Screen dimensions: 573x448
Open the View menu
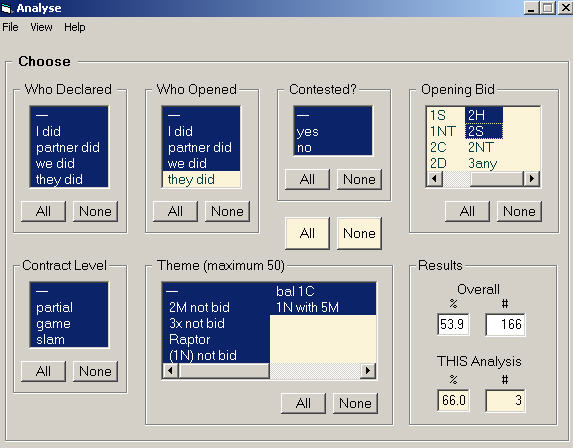point(41,27)
